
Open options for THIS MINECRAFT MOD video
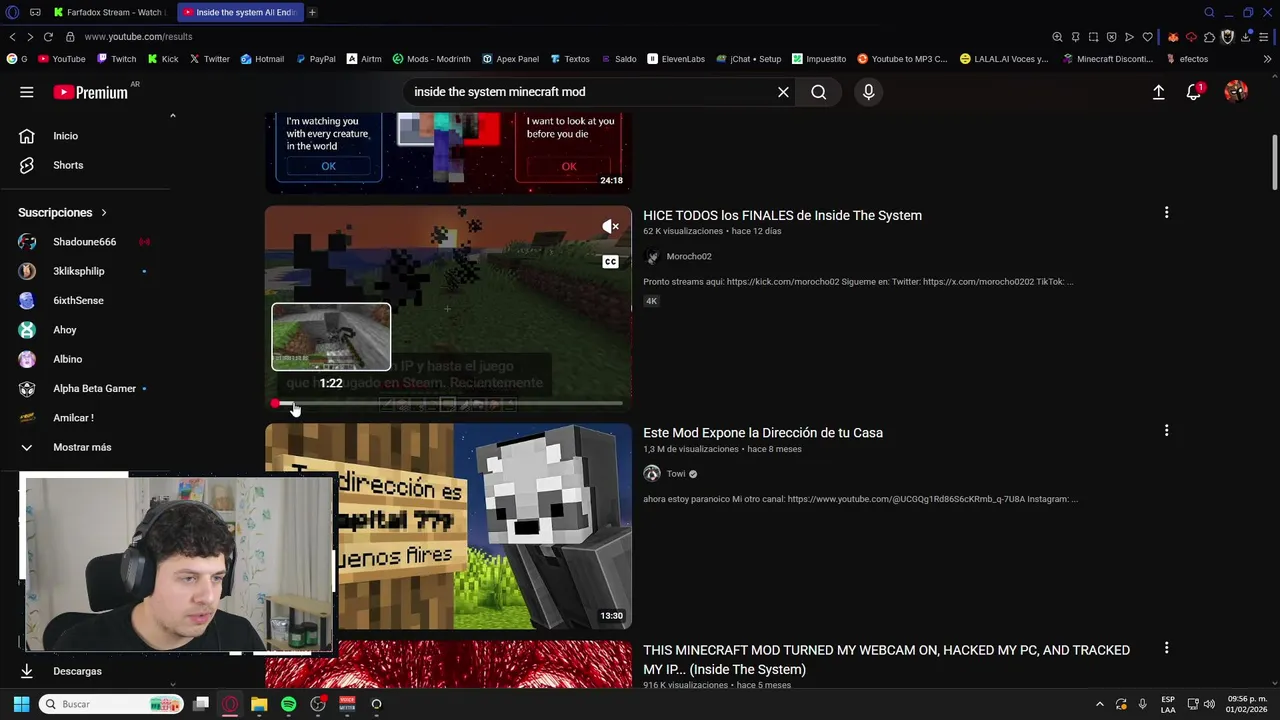[1166, 648]
